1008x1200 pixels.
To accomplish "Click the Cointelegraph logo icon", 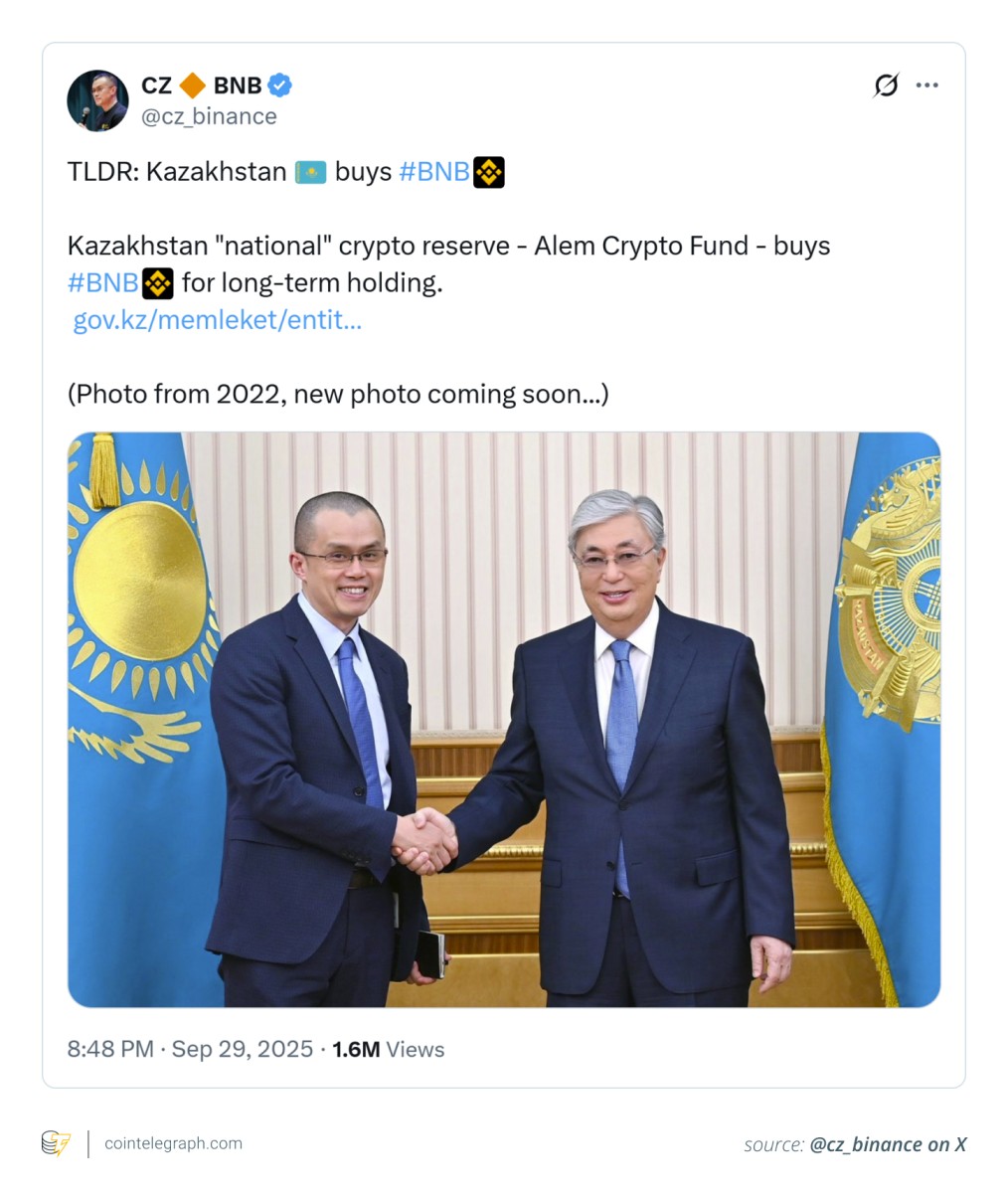I will coord(57,1143).
